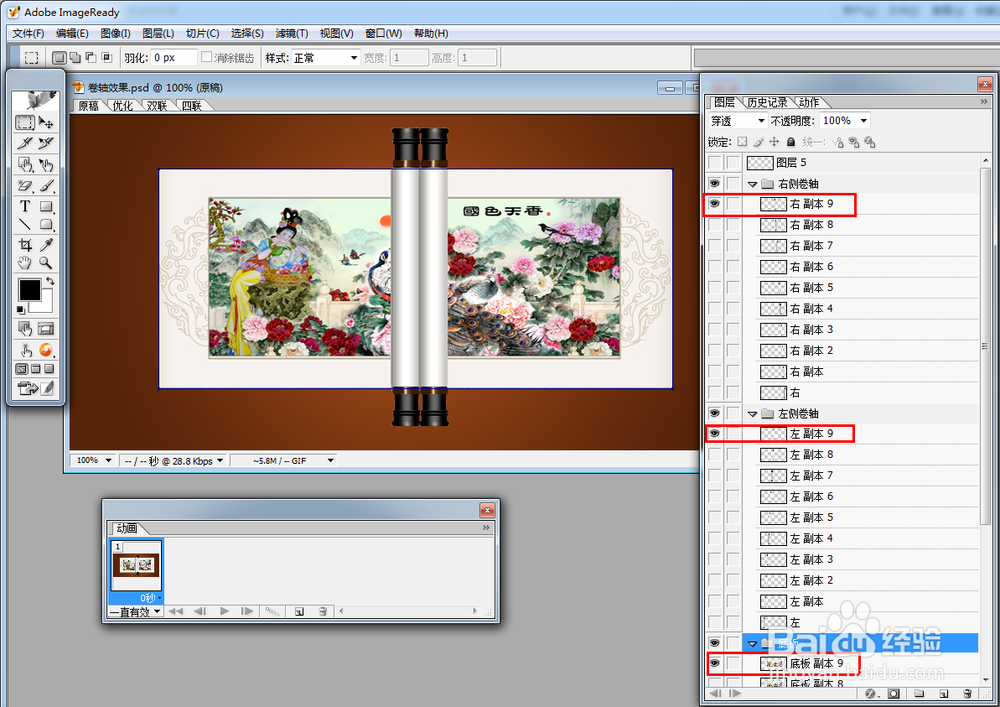Click the foreground black color swatch

tap(27, 288)
